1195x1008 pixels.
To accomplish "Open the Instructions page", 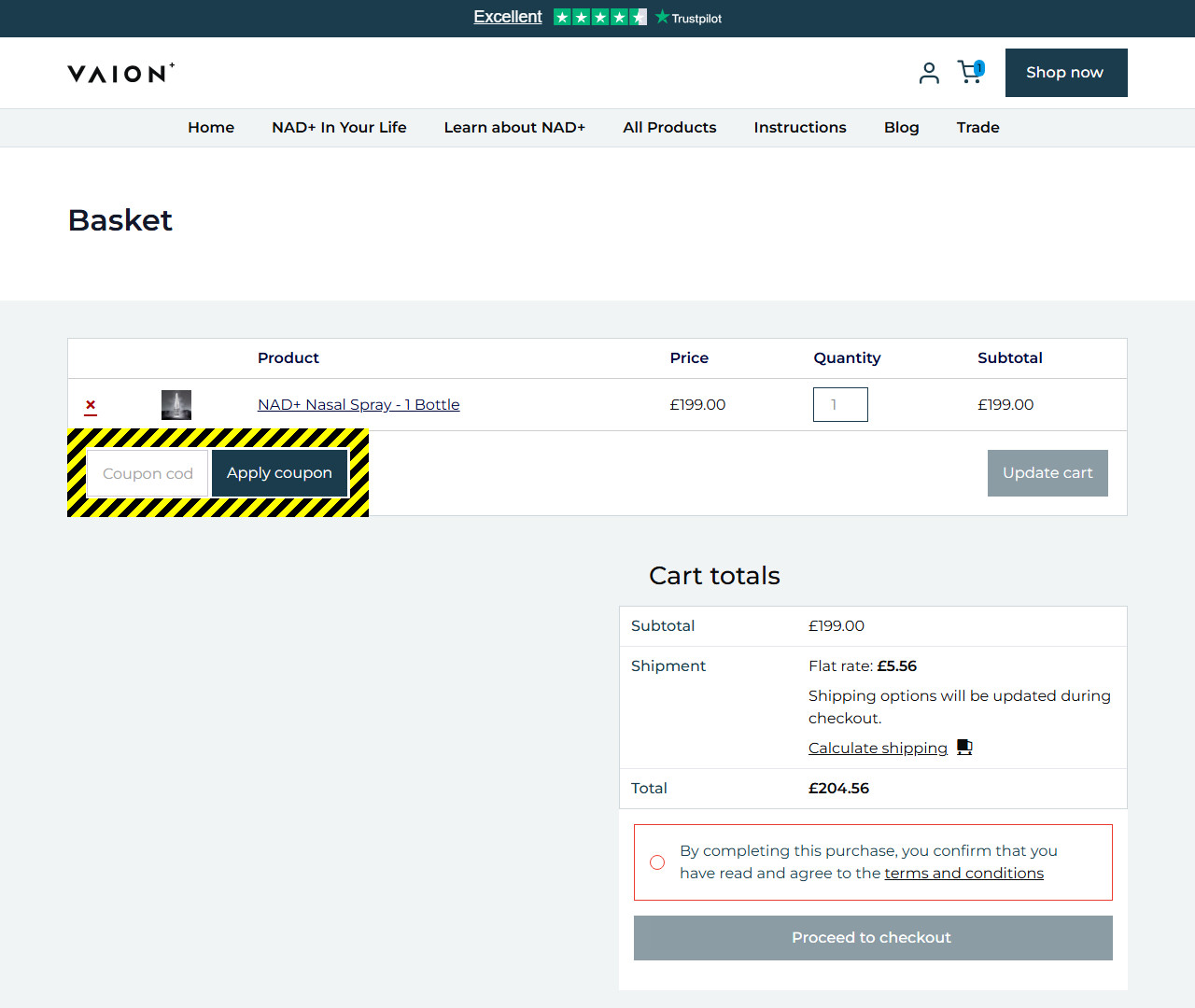I will (x=800, y=128).
